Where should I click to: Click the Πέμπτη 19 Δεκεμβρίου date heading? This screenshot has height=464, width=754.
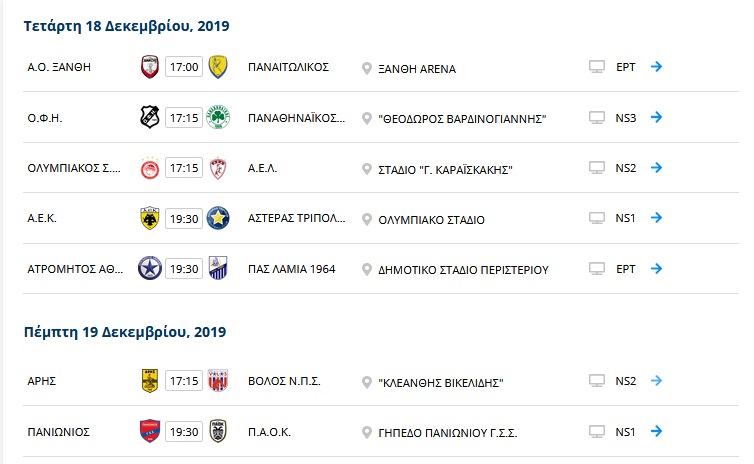pyautogui.click(x=125, y=332)
